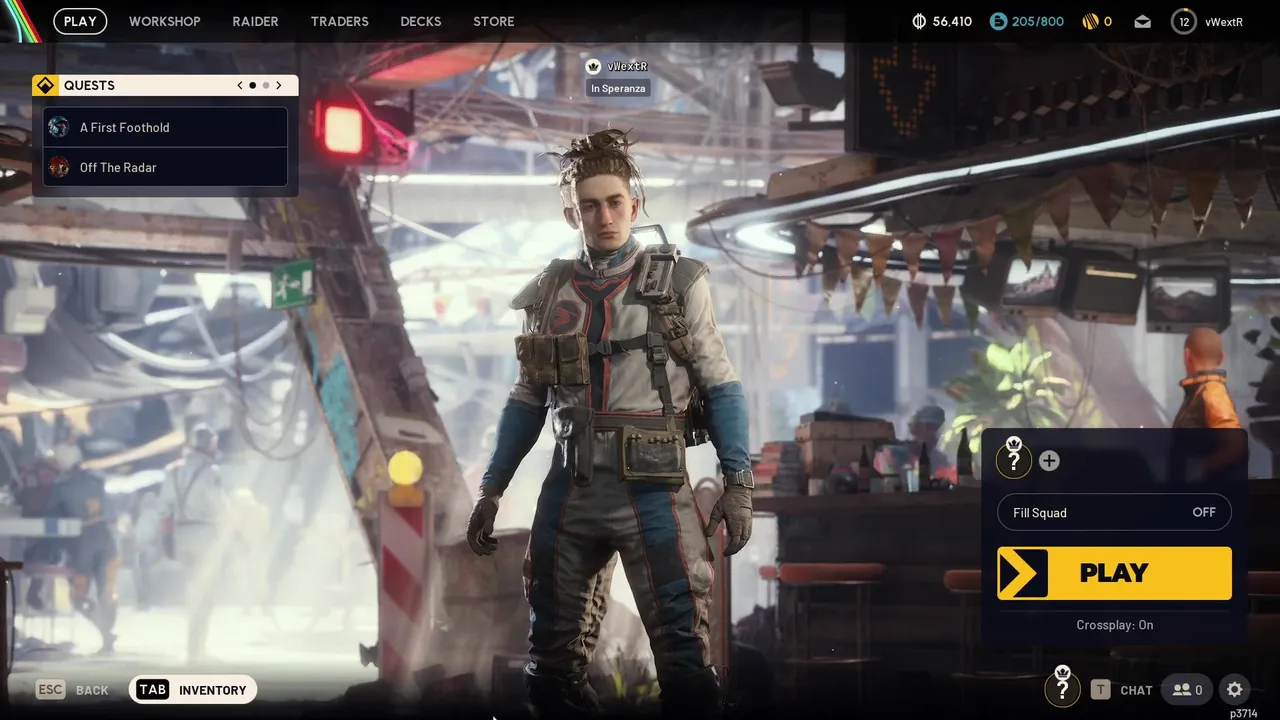Click the crown icon above character
The height and width of the screenshot is (720, 1280).
[593, 66]
